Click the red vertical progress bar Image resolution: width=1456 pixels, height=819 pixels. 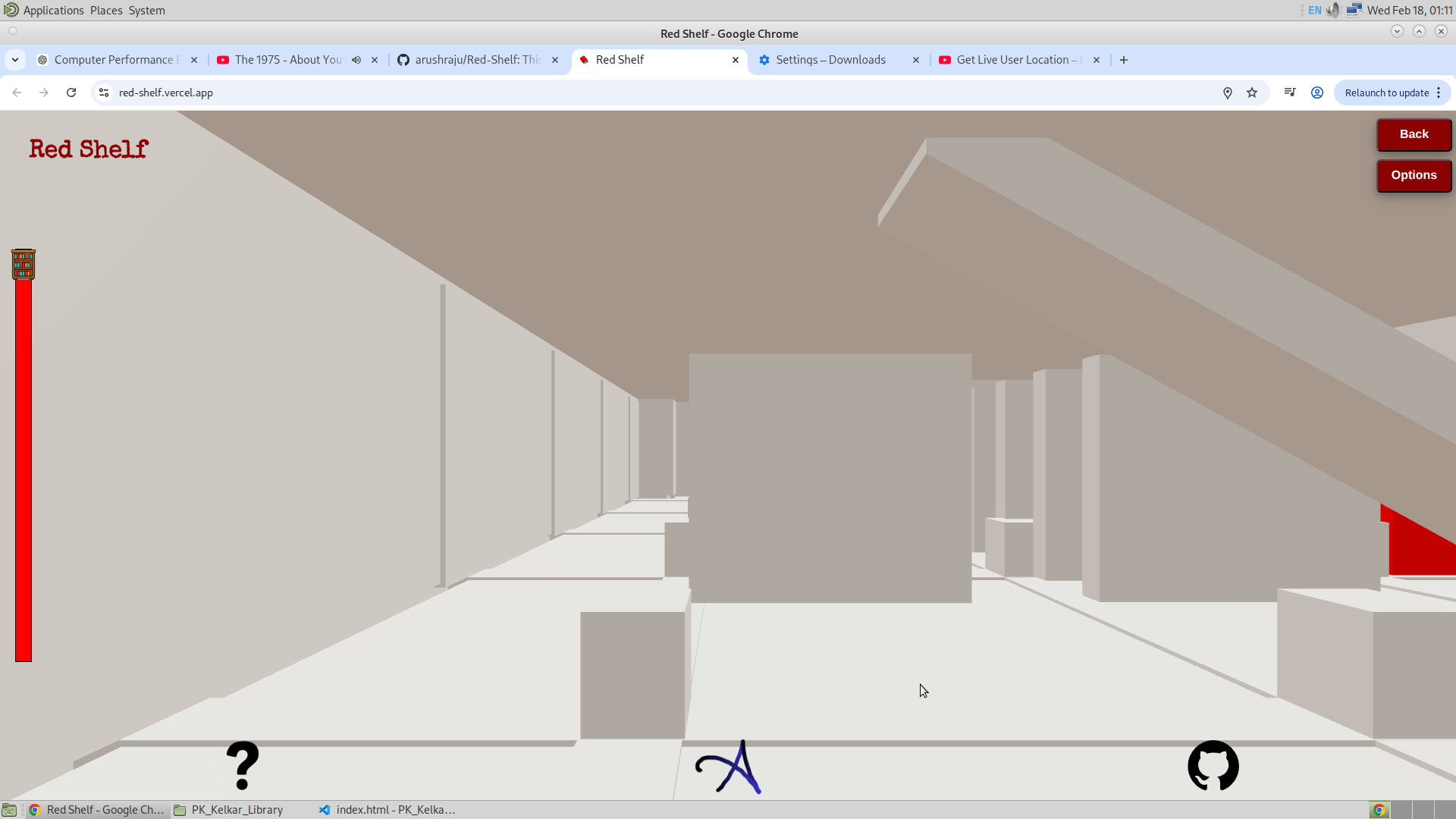(24, 470)
